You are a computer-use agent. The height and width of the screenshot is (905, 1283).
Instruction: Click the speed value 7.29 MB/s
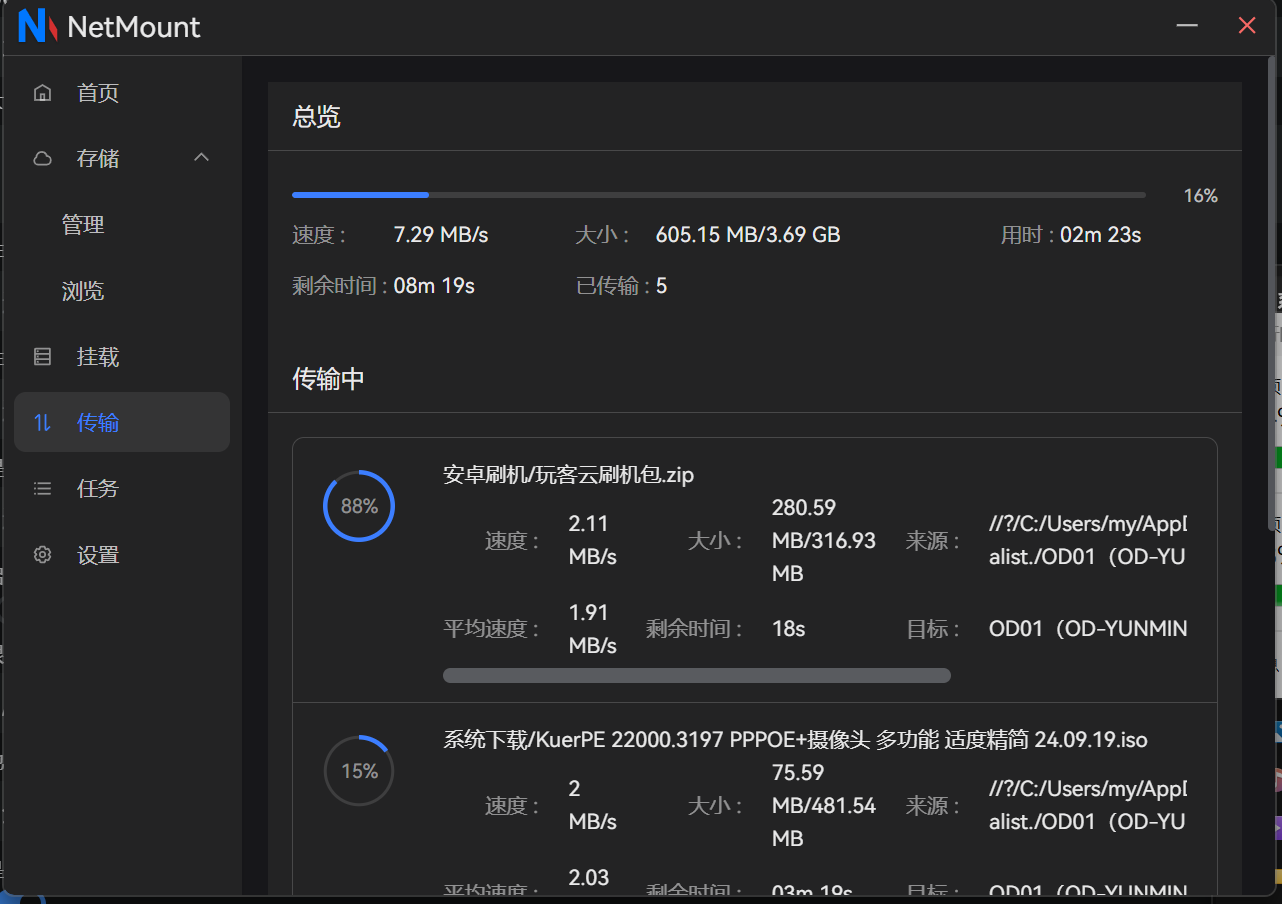(441, 235)
